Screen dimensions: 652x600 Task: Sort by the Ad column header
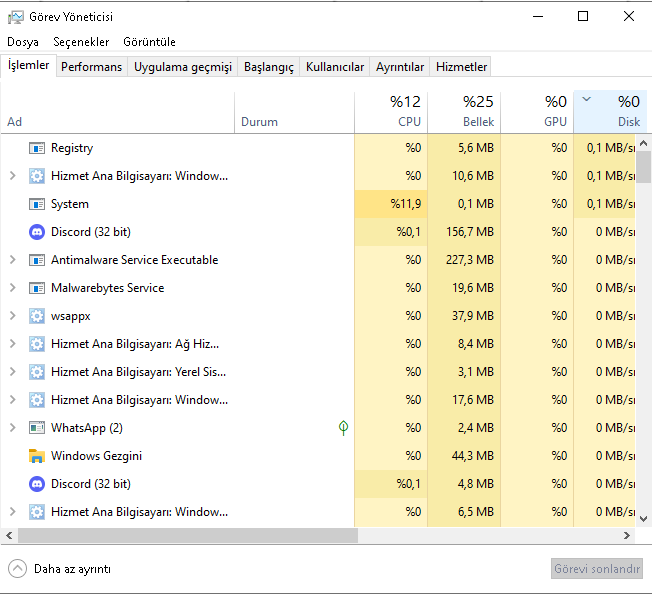118,113
